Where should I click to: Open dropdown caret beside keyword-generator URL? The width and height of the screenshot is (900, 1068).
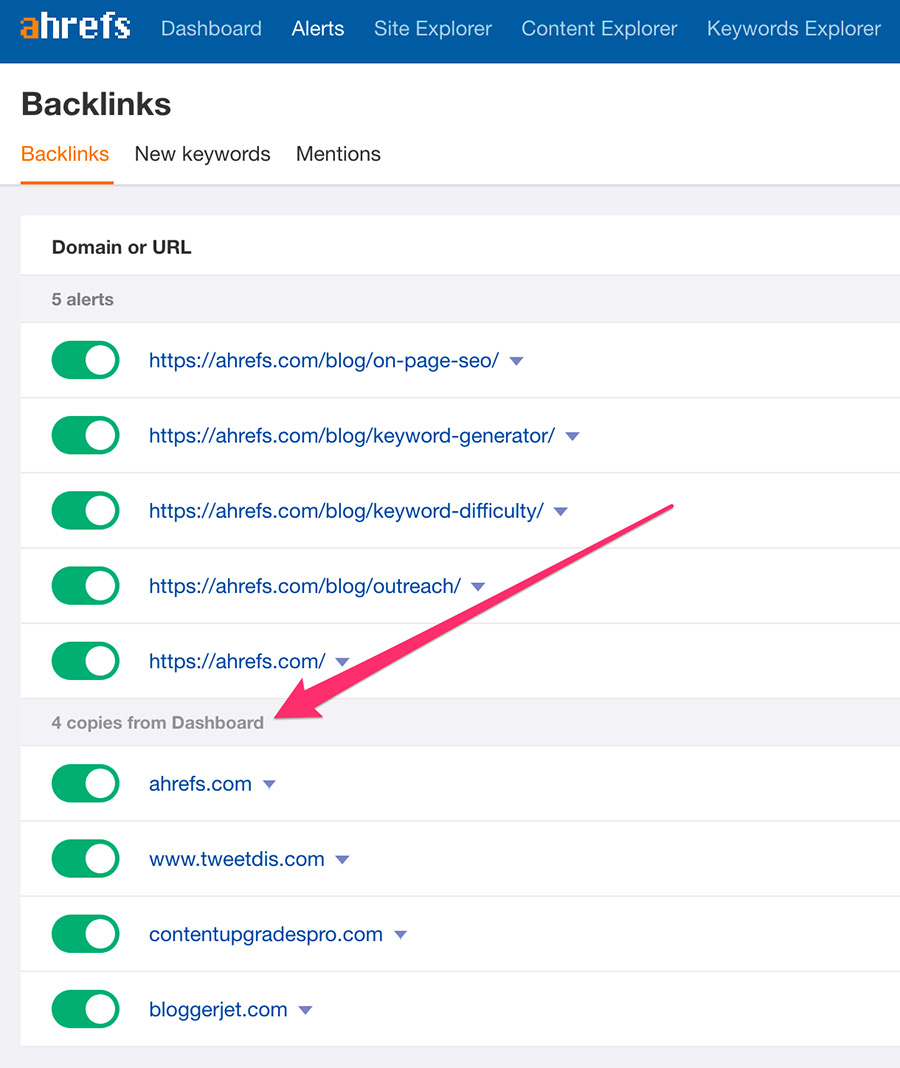click(572, 436)
